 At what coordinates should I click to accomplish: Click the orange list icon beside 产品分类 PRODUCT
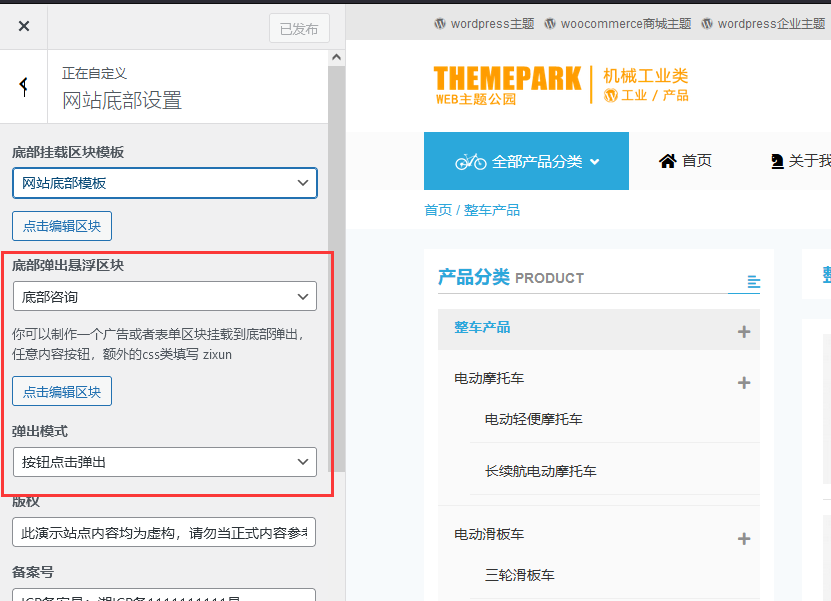(754, 281)
